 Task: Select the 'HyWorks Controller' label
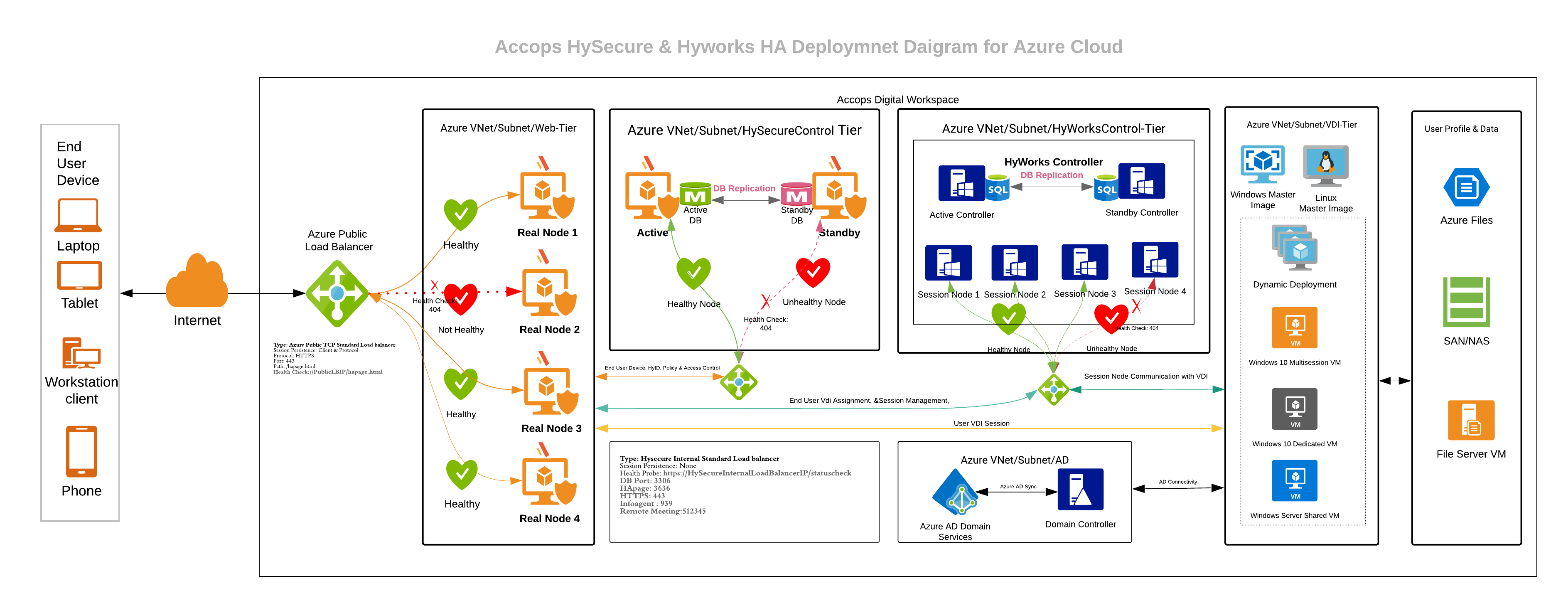click(1053, 162)
